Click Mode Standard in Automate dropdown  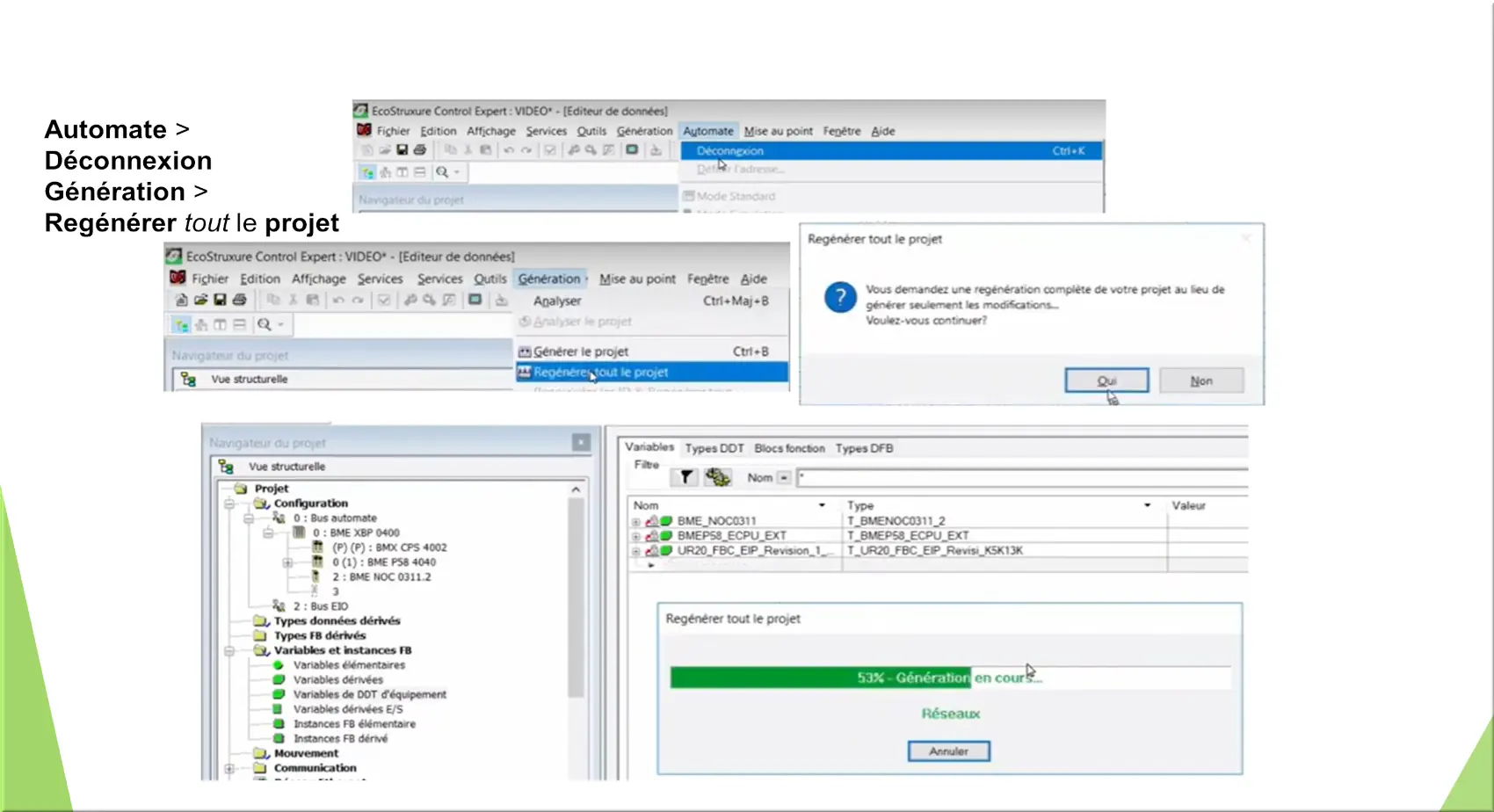(x=736, y=196)
